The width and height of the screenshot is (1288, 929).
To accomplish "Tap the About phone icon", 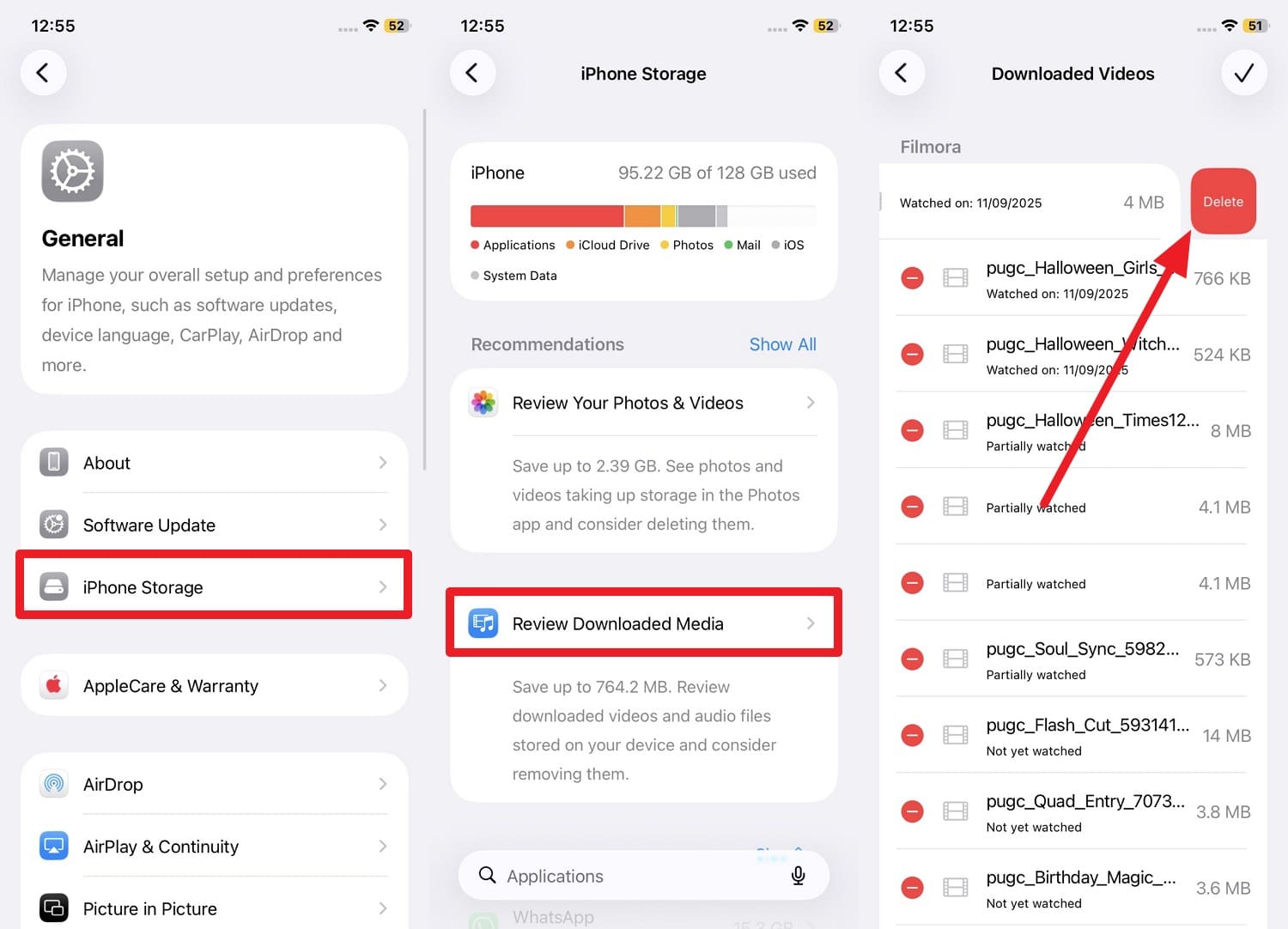I will tap(54, 462).
